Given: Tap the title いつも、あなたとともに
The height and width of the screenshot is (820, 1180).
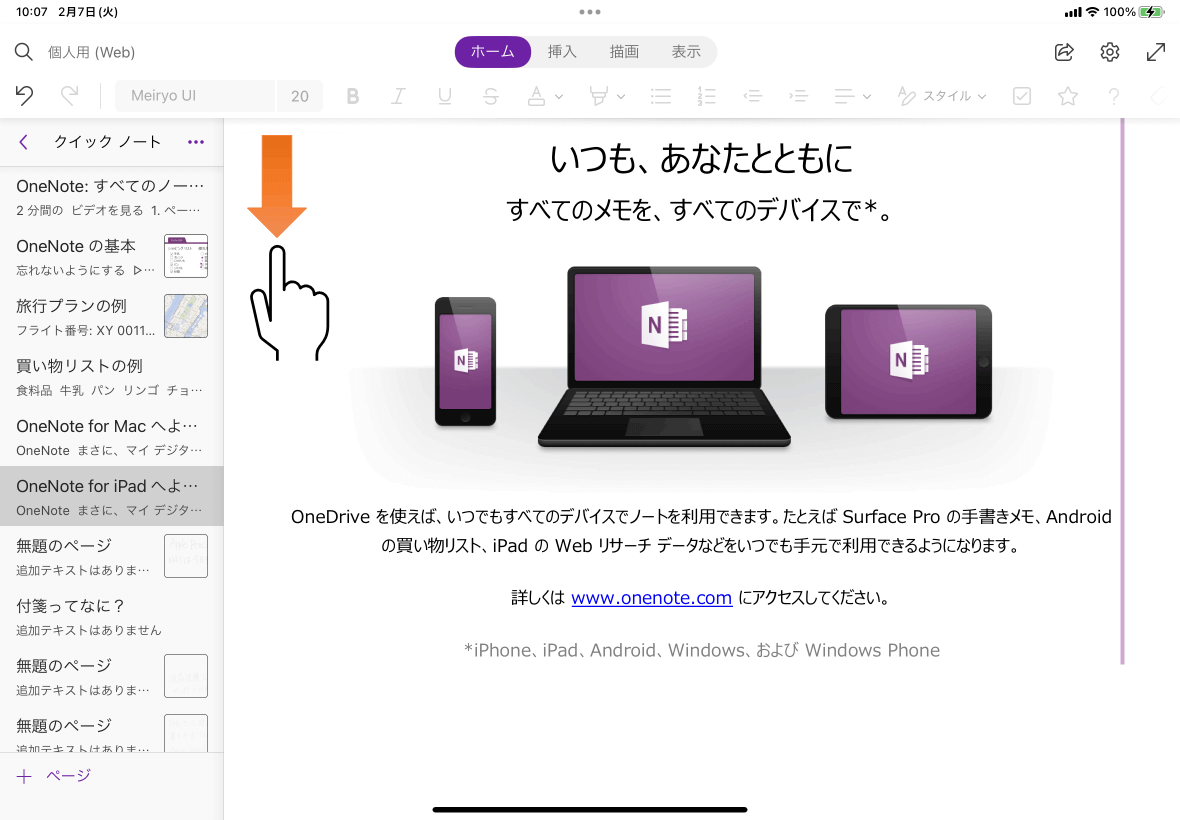Looking at the screenshot, I should (x=701, y=159).
